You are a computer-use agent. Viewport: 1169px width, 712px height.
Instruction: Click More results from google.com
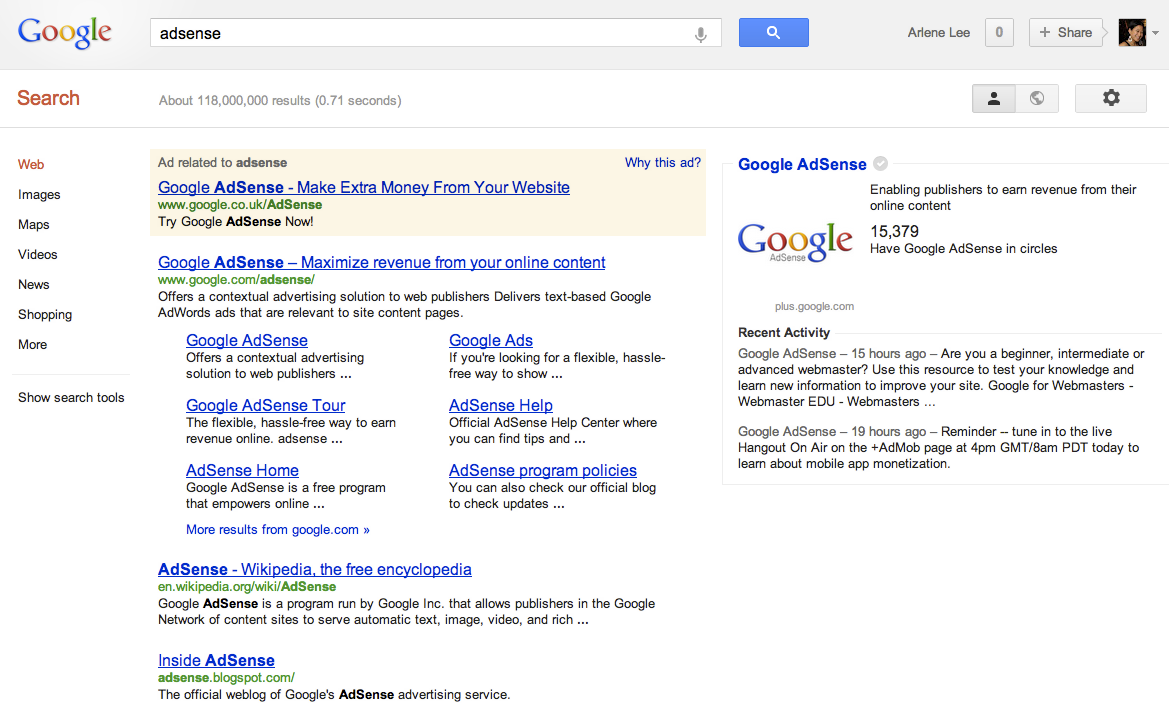(277, 529)
